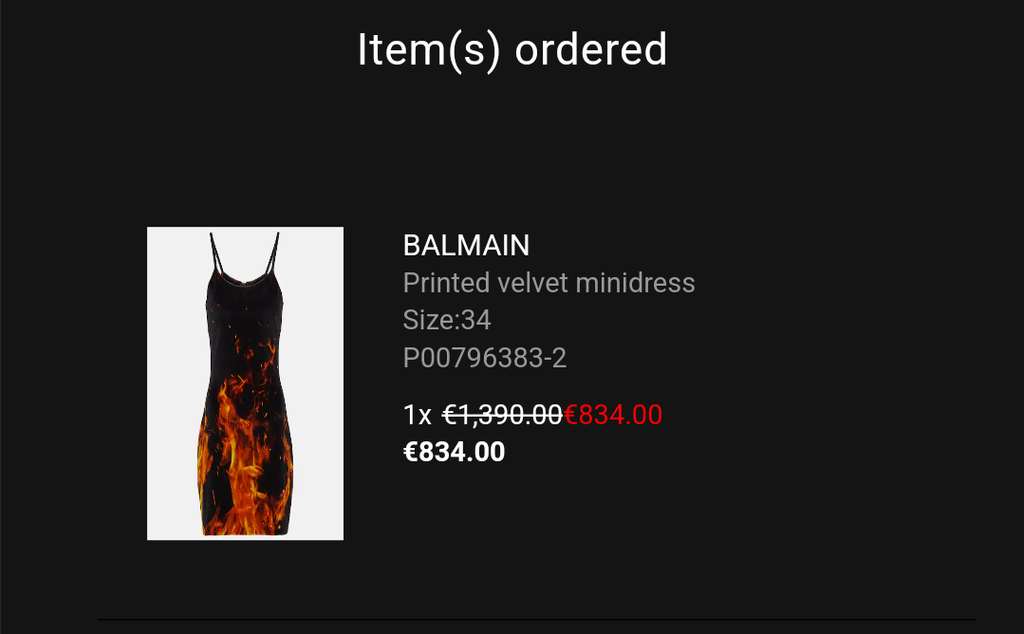Click the 1x quantity label

pos(417,415)
